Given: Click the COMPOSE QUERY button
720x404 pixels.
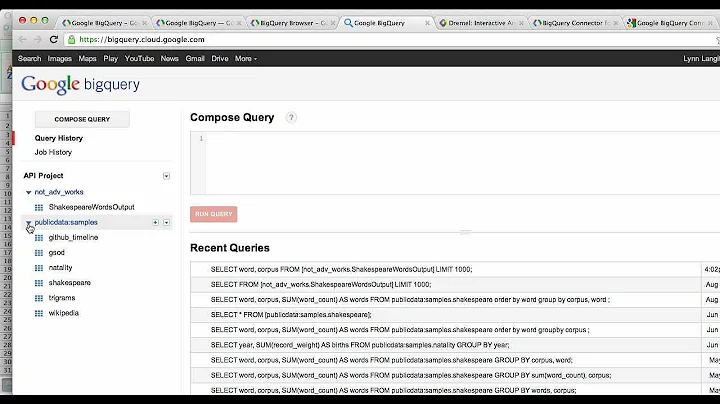Looking at the screenshot, I should pos(82,119).
